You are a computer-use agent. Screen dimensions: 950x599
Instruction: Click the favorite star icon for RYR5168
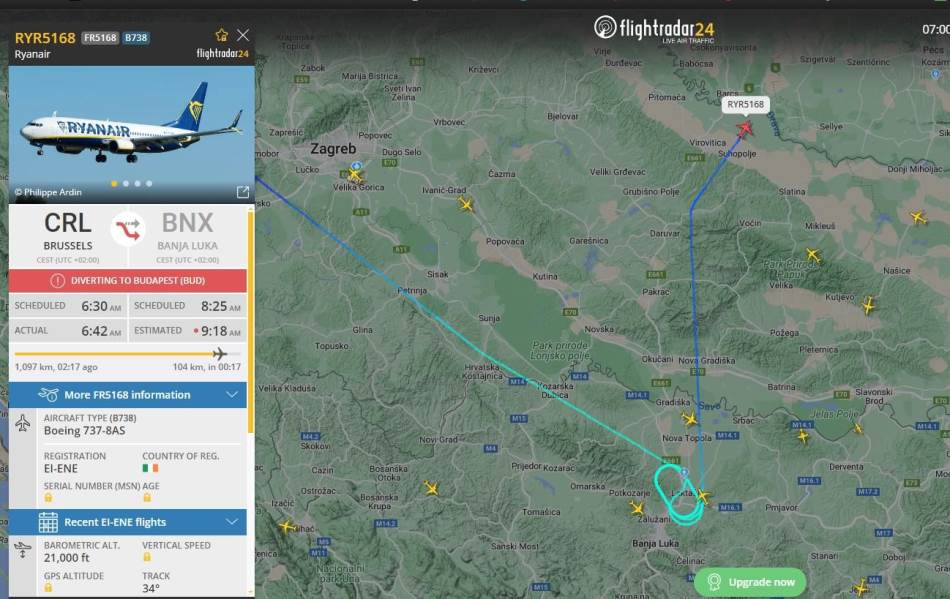[x=222, y=35]
